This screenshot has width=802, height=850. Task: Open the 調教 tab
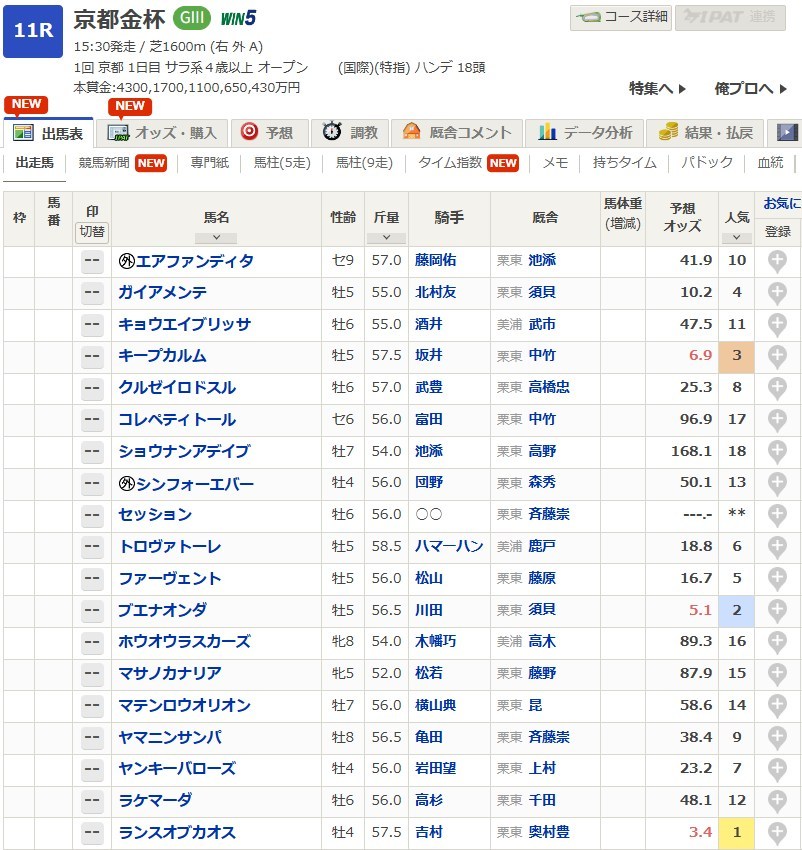(350, 133)
